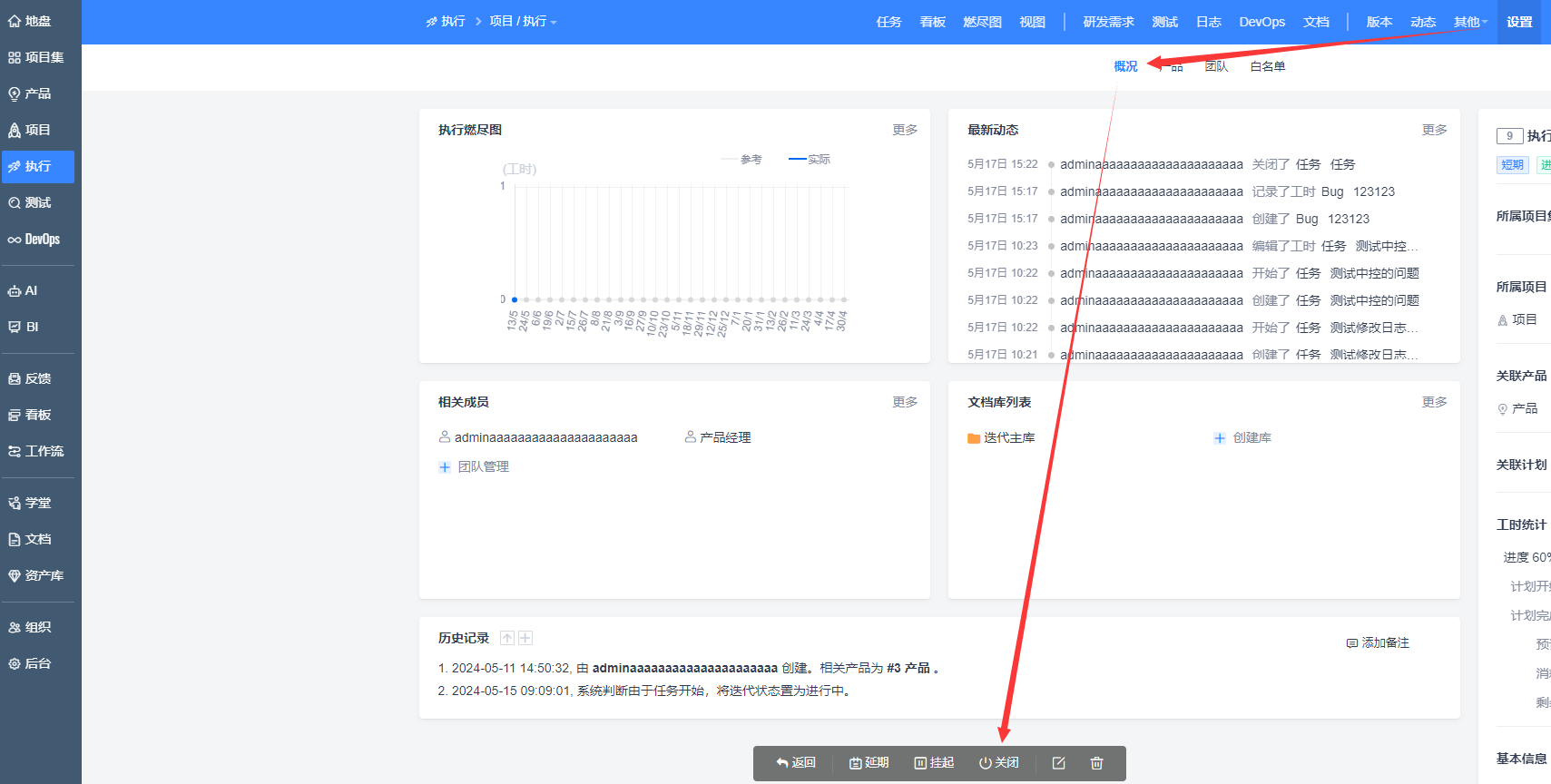The height and width of the screenshot is (784, 1551).
Task: Open the top 测试 tab
Action: click(1164, 22)
